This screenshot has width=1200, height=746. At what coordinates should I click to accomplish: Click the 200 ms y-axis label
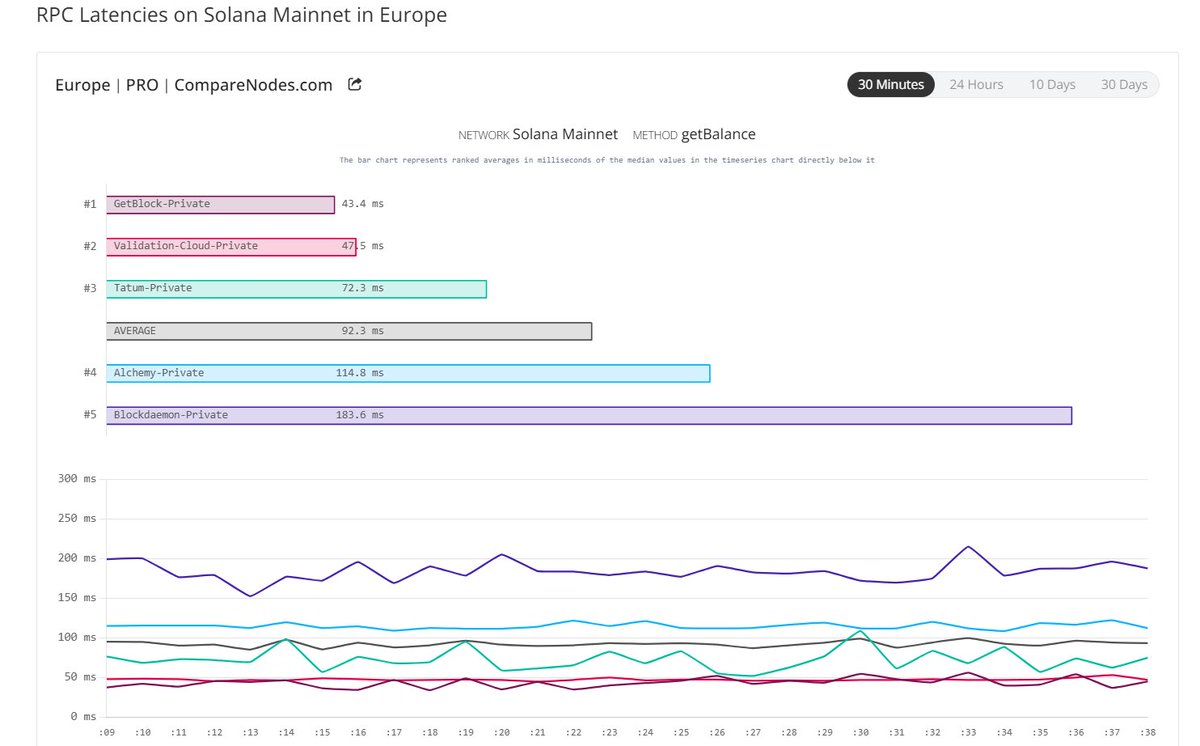77,558
